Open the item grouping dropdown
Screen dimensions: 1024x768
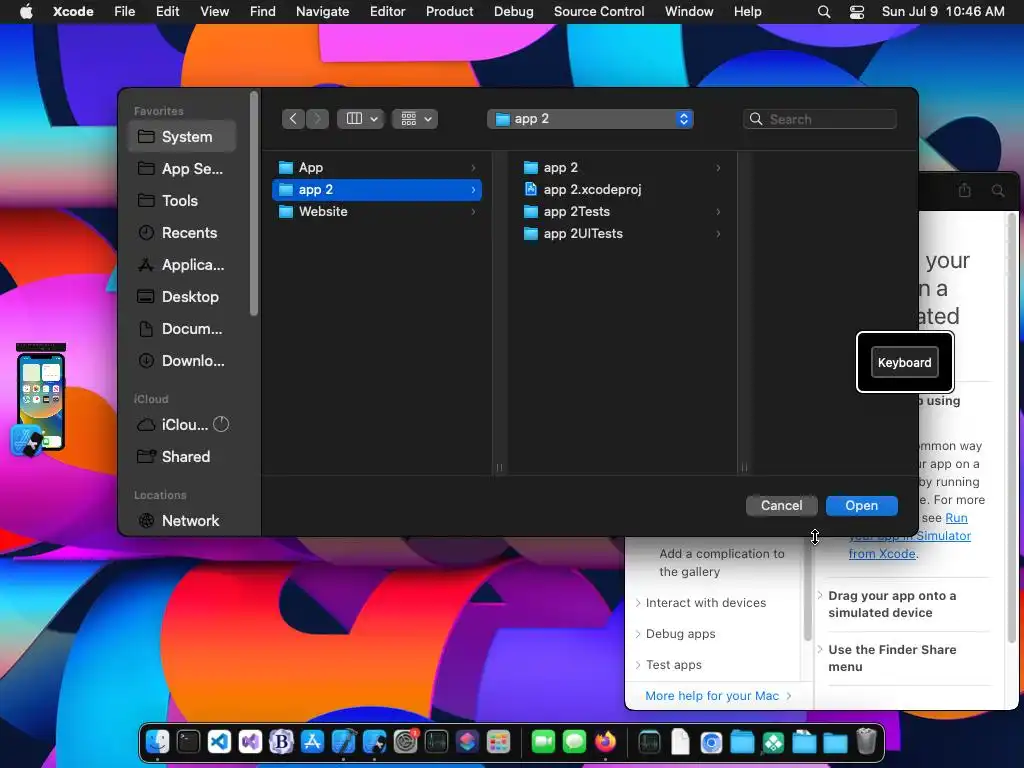[x=415, y=119]
